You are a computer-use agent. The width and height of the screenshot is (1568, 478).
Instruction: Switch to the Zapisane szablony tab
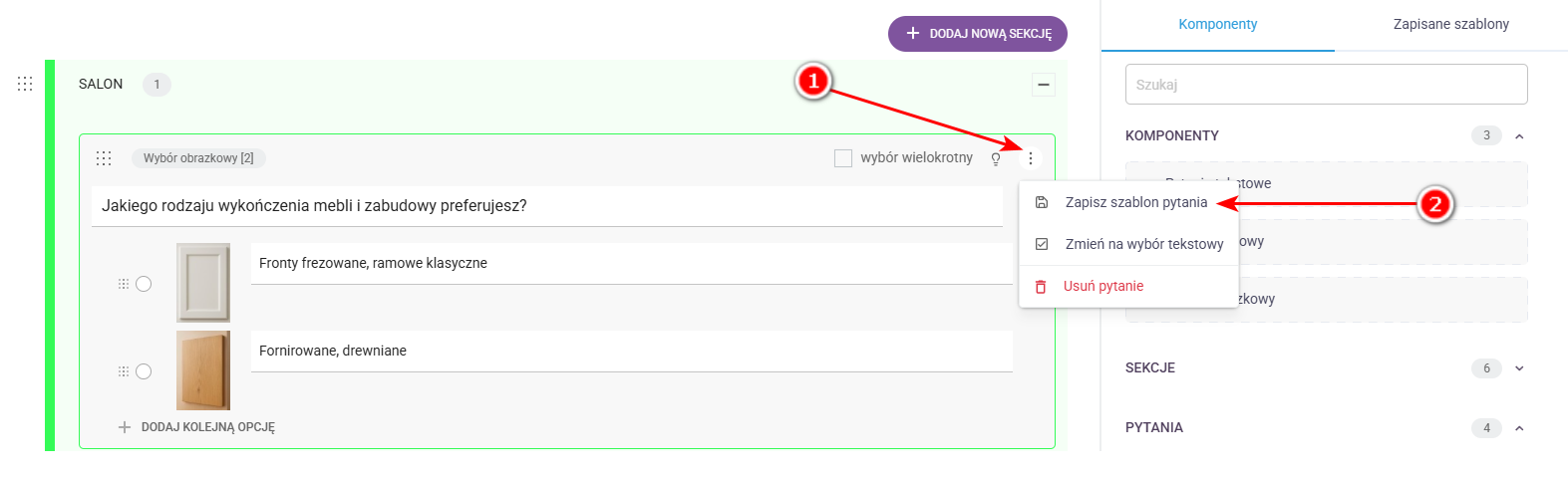click(1450, 24)
